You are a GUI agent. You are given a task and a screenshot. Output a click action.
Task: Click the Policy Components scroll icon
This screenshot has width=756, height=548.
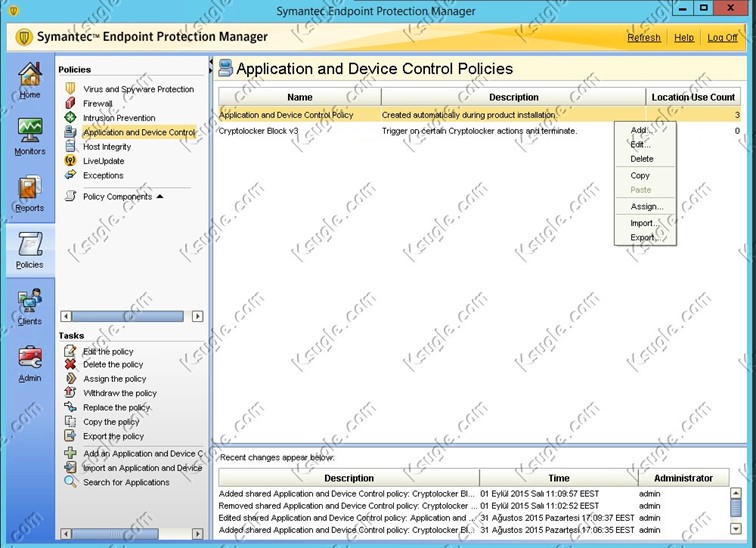[70, 196]
